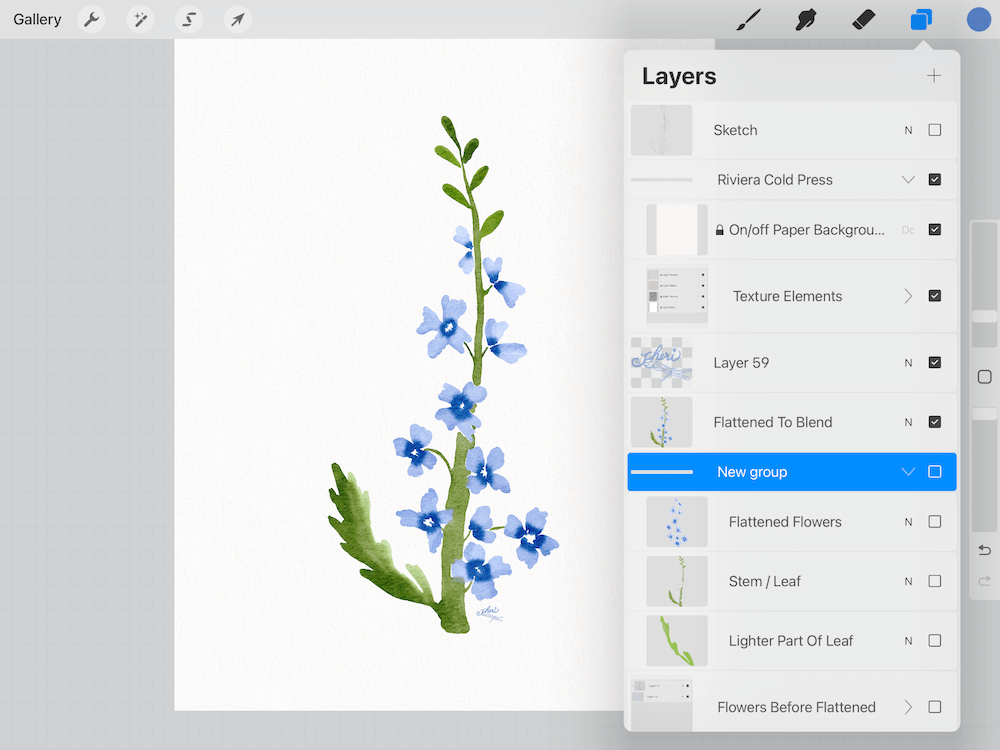Open the Actions wrench menu
1000x750 pixels.
click(x=91, y=18)
